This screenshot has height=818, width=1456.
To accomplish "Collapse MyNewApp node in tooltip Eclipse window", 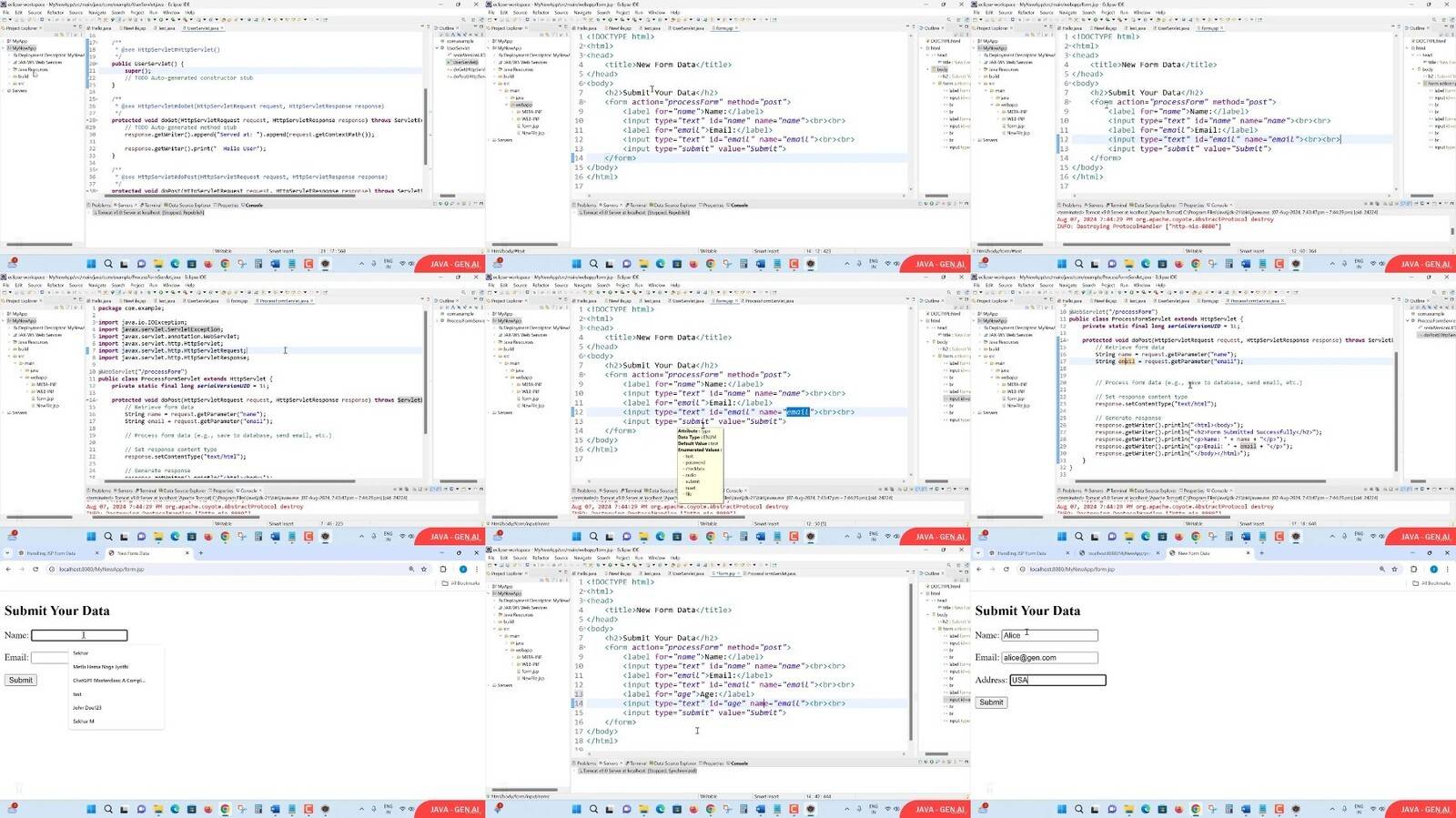I will (489, 321).
